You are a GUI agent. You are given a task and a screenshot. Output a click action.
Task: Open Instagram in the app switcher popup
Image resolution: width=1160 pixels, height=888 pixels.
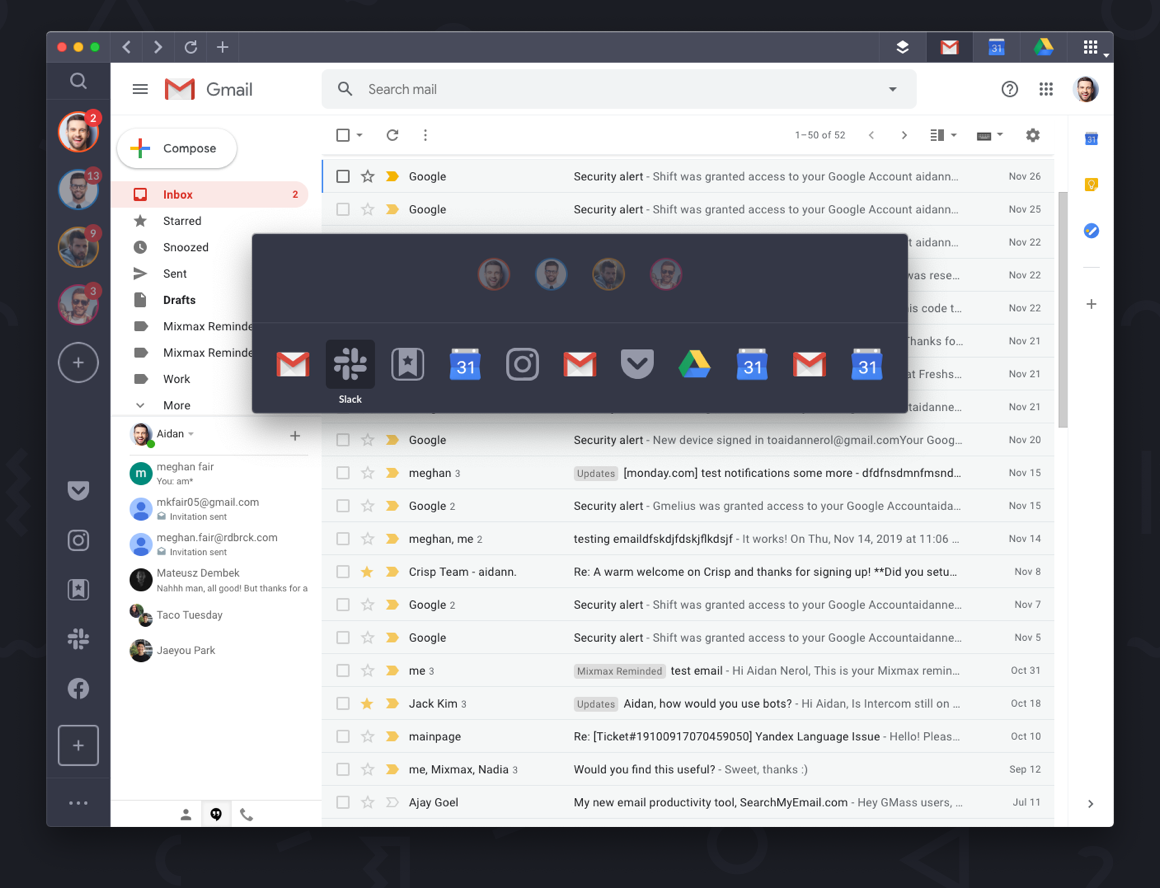[x=522, y=364]
